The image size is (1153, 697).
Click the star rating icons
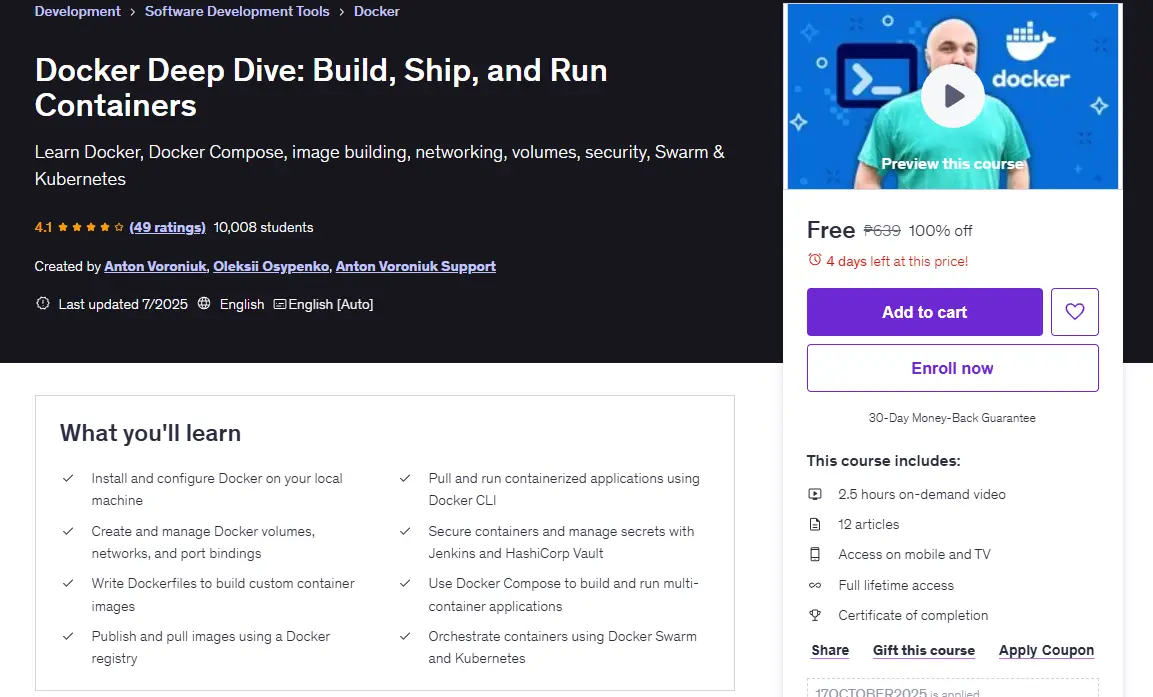[x=90, y=227]
